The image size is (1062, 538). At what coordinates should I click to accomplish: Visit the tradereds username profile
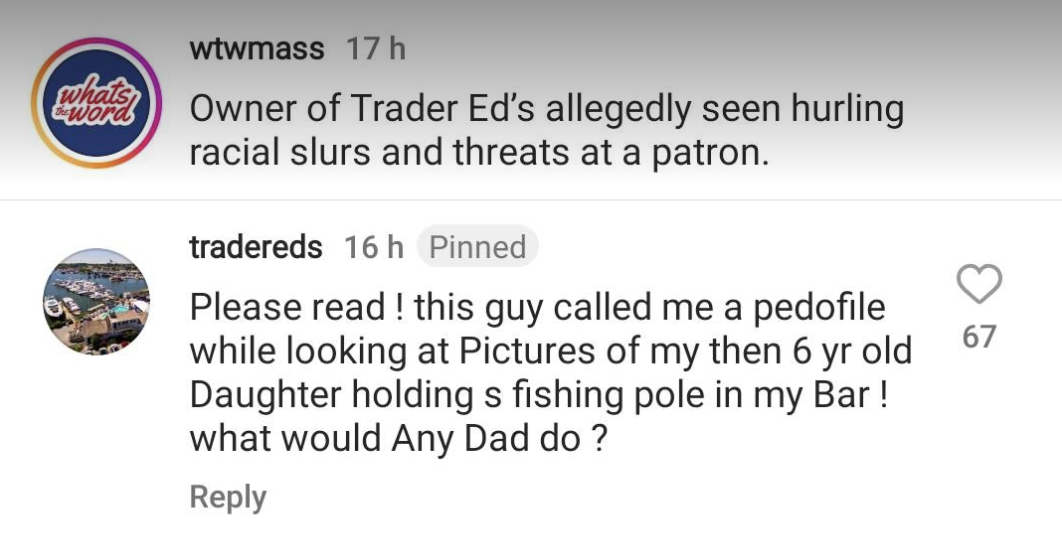click(256, 247)
